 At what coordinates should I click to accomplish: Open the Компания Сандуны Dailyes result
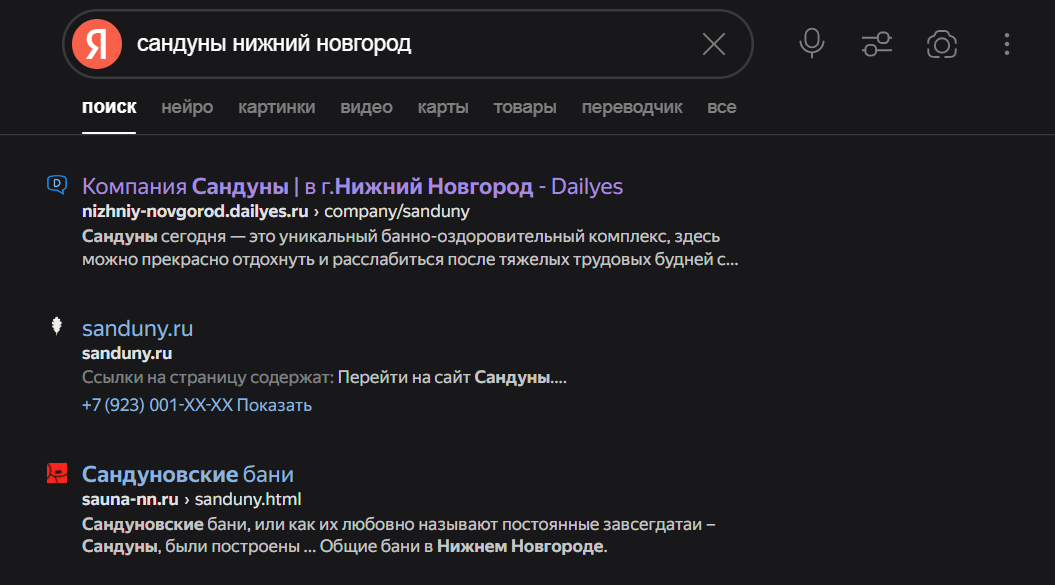[x=352, y=187]
